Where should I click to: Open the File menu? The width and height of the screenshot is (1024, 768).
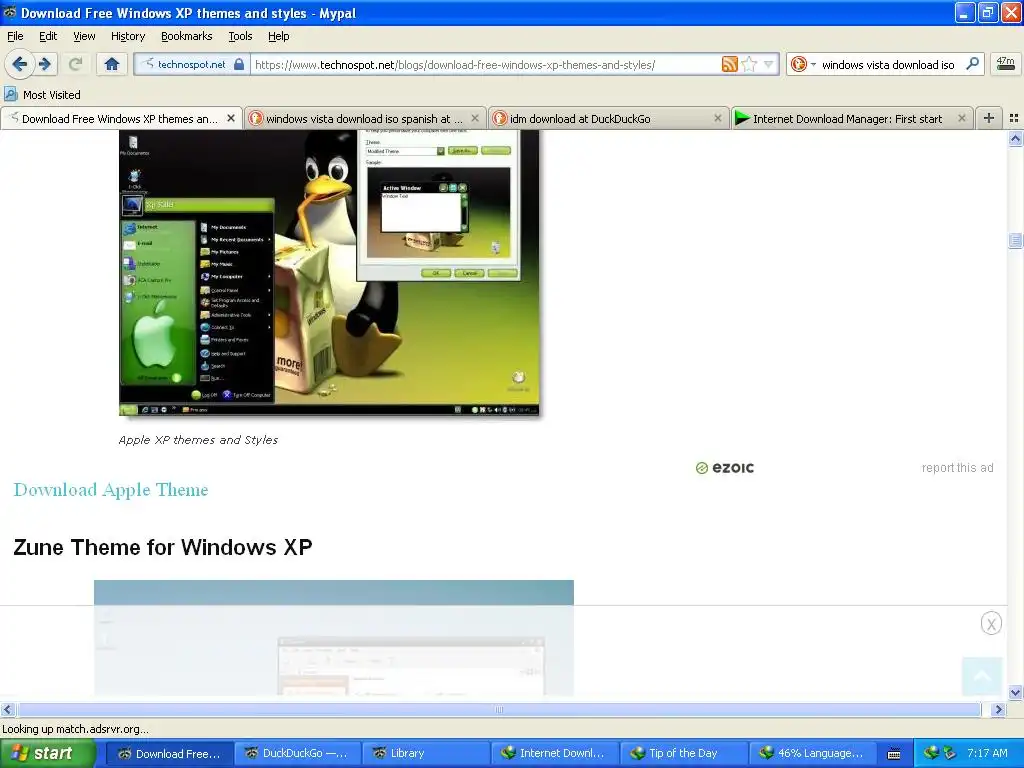[x=15, y=36]
